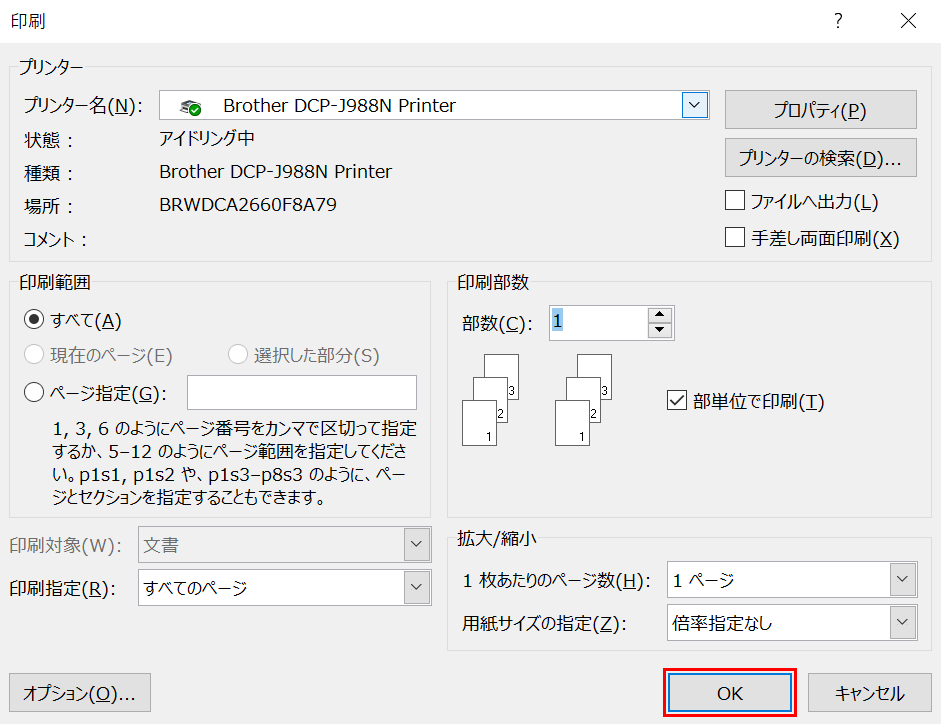Open the オプション button
Screen dimensions: 941x724
pos(79,693)
